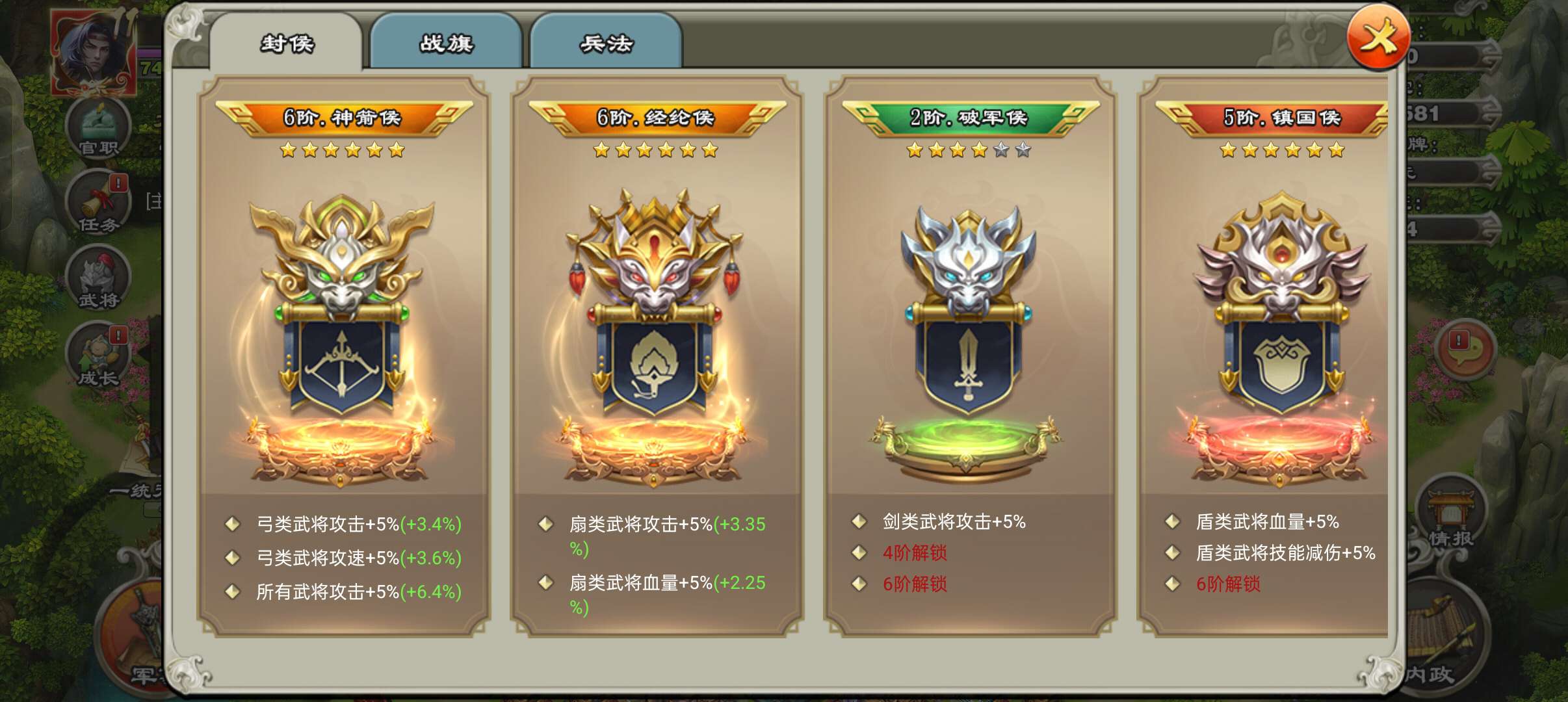This screenshot has height=702, width=1568.
Task: Open the 兵法 tab
Action: point(606,42)
